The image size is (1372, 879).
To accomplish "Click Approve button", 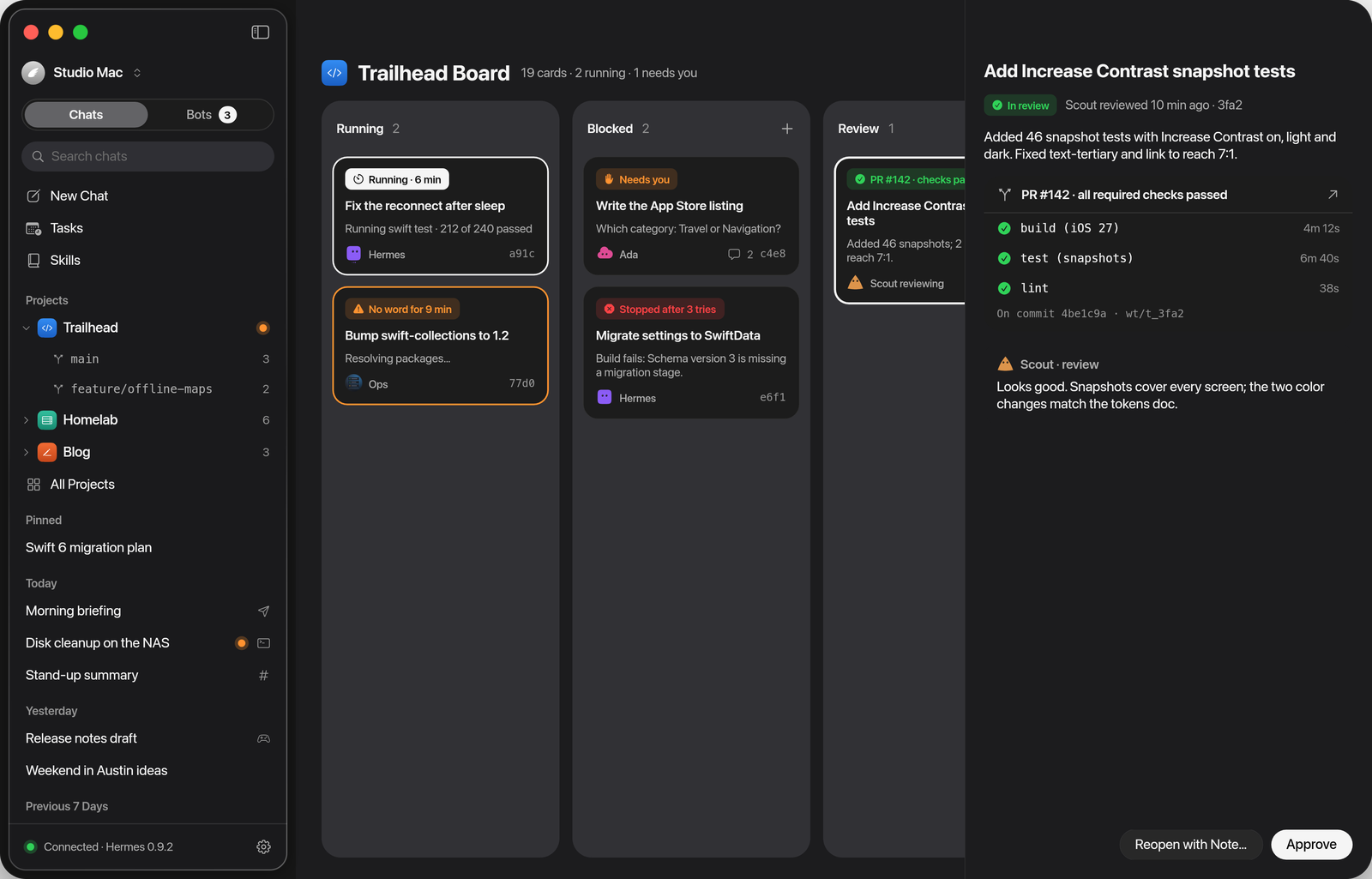I will coord(1311,845).
